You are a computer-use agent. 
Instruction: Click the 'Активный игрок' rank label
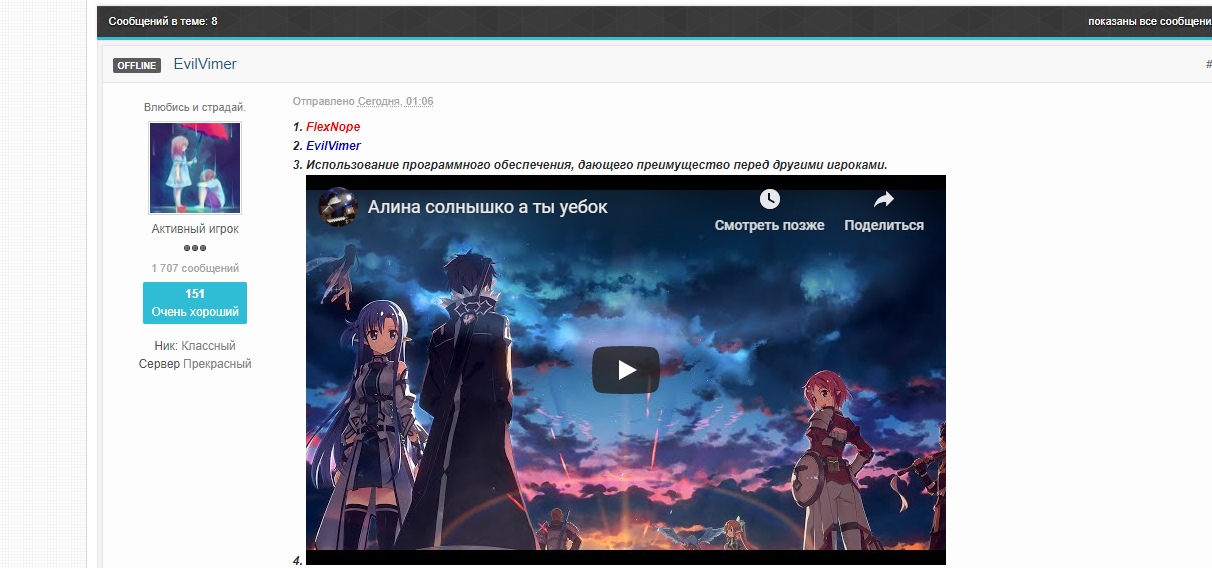(195, 229)
